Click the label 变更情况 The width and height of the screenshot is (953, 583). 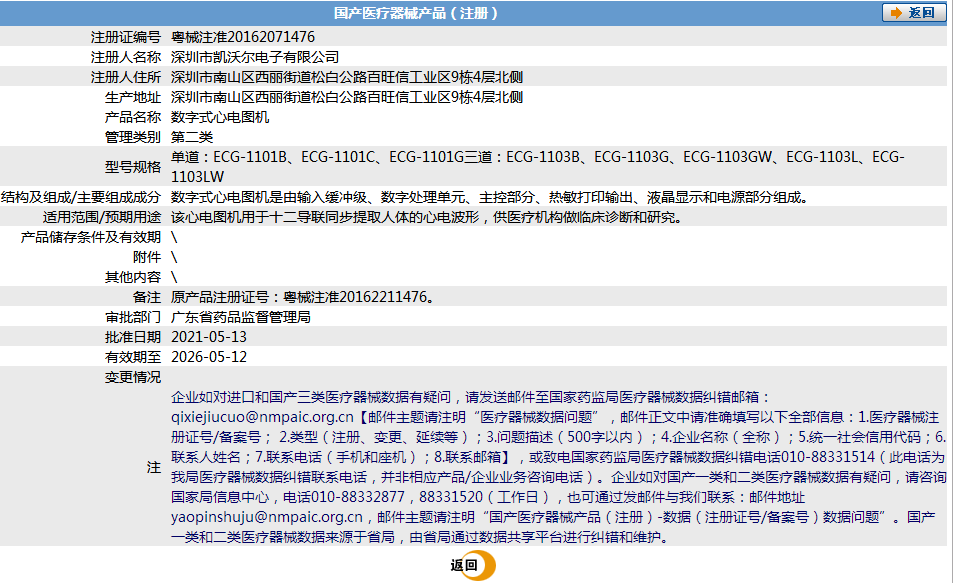click(133, 377)
